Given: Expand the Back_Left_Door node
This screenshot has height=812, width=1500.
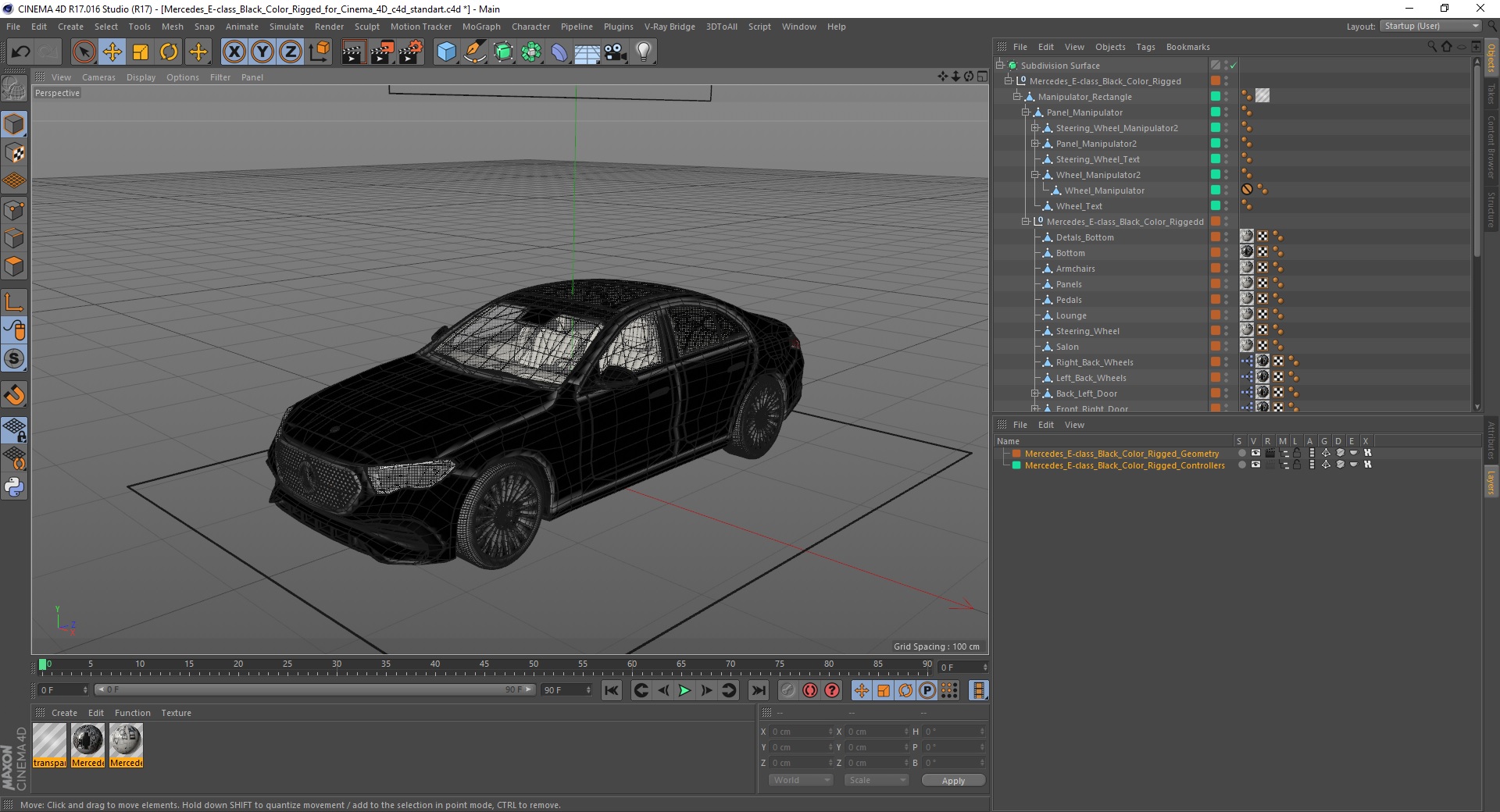Looking at the screenshot, I should (x=1034, y=394).
